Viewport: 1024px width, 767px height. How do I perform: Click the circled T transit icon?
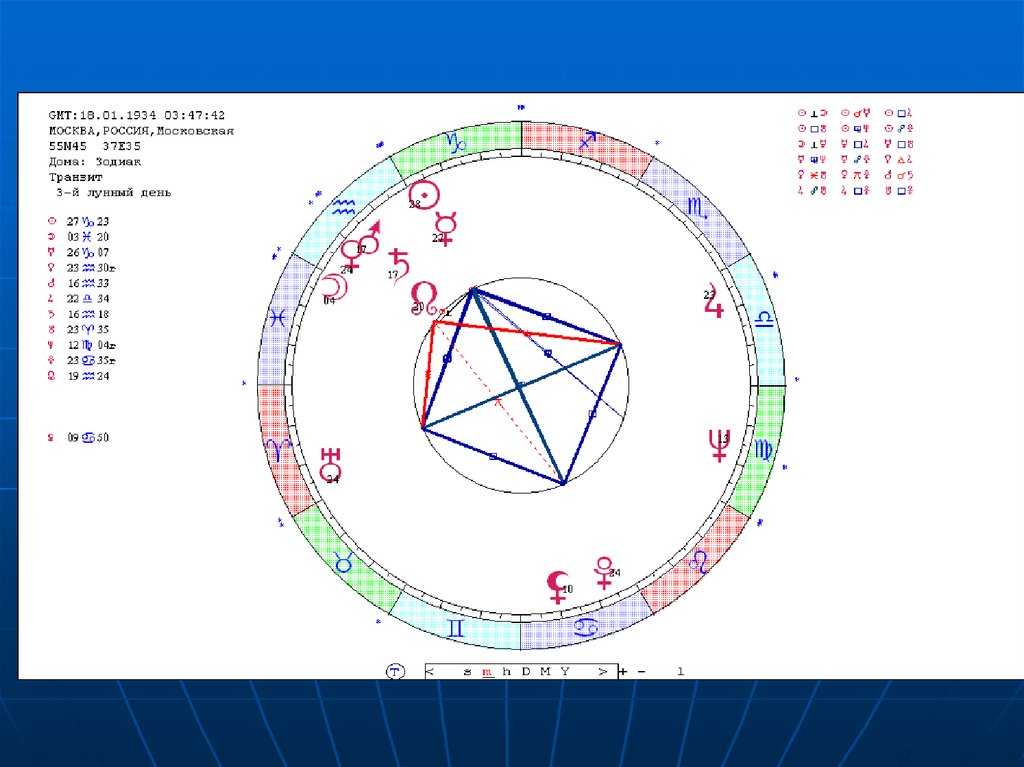(395, 671)
